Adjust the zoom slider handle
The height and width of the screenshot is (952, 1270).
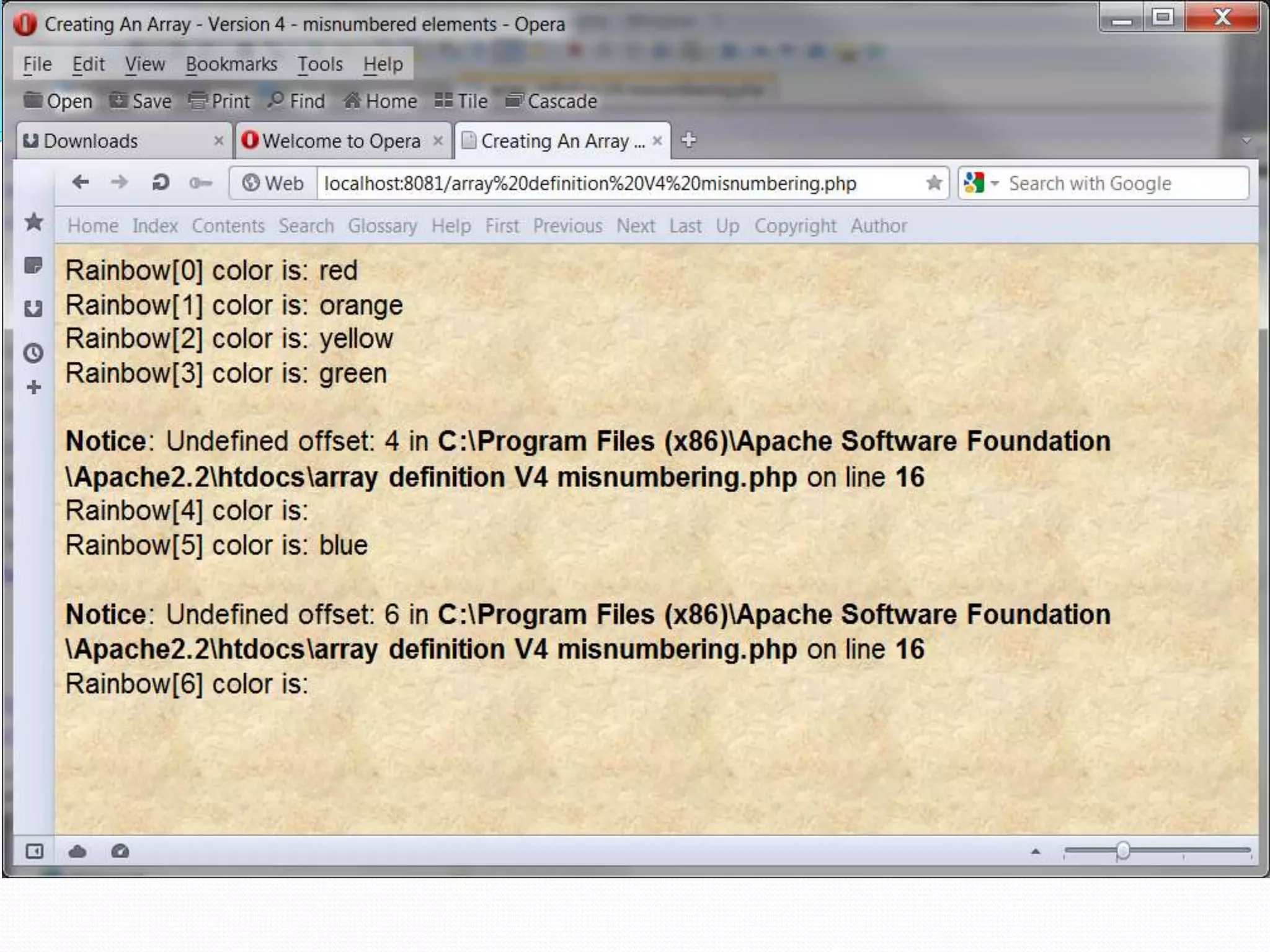click(1122, 851)
